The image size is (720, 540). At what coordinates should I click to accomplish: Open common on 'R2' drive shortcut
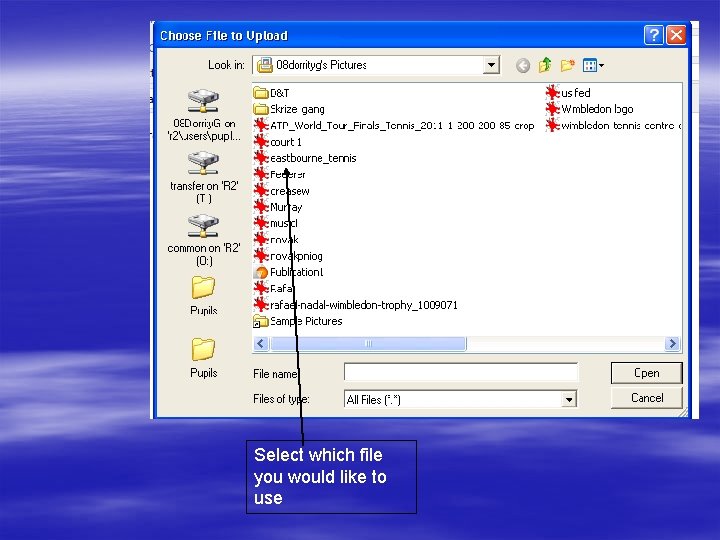point(204,240)
